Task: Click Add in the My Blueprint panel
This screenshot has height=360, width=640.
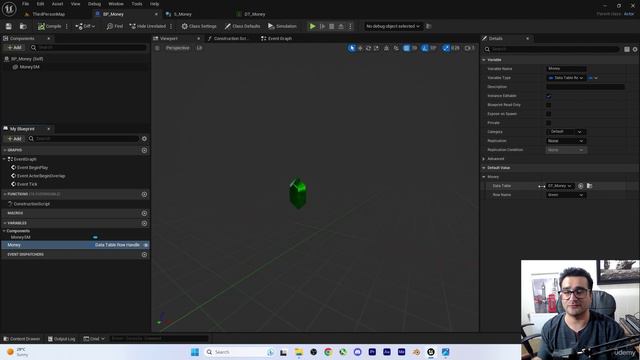Action: point(15,139)
